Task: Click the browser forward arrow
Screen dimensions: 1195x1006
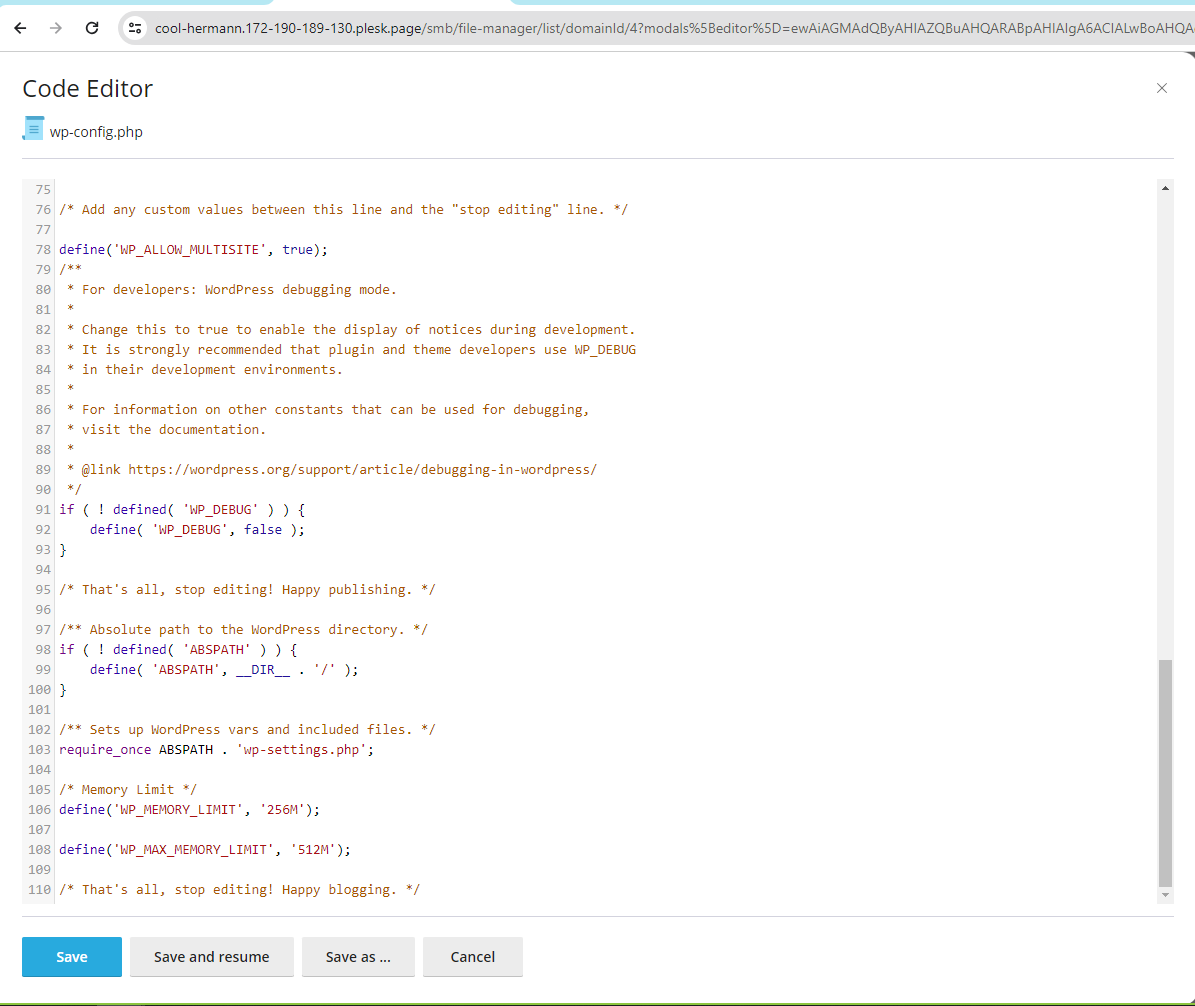Action: pyautogui.click(x=56, y=28)
